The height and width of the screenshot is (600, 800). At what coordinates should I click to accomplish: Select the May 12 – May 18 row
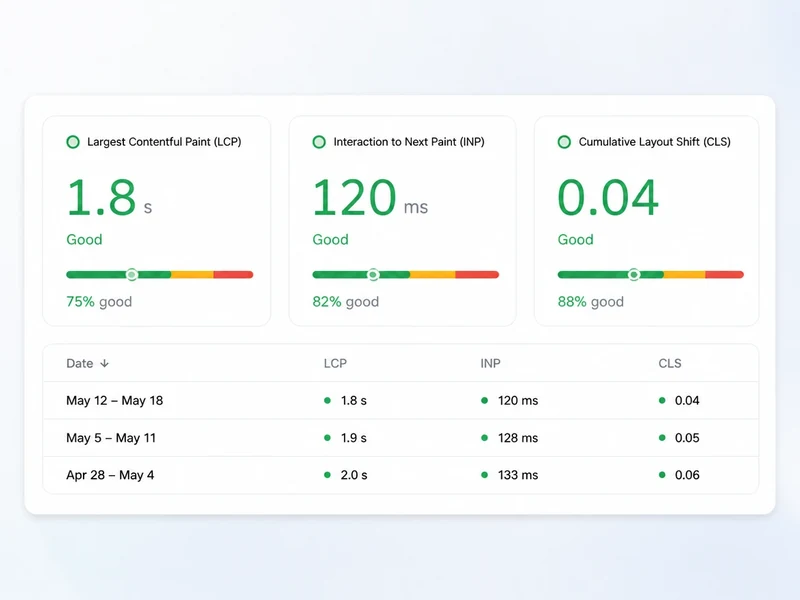coord(401,401)
